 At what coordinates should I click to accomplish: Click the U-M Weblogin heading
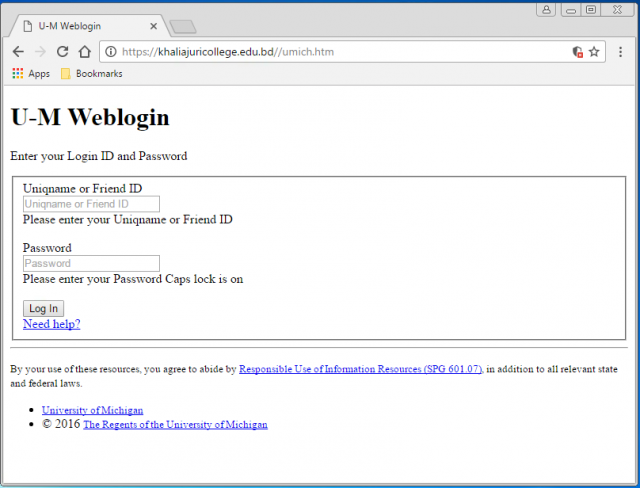(x=90, y=117)
